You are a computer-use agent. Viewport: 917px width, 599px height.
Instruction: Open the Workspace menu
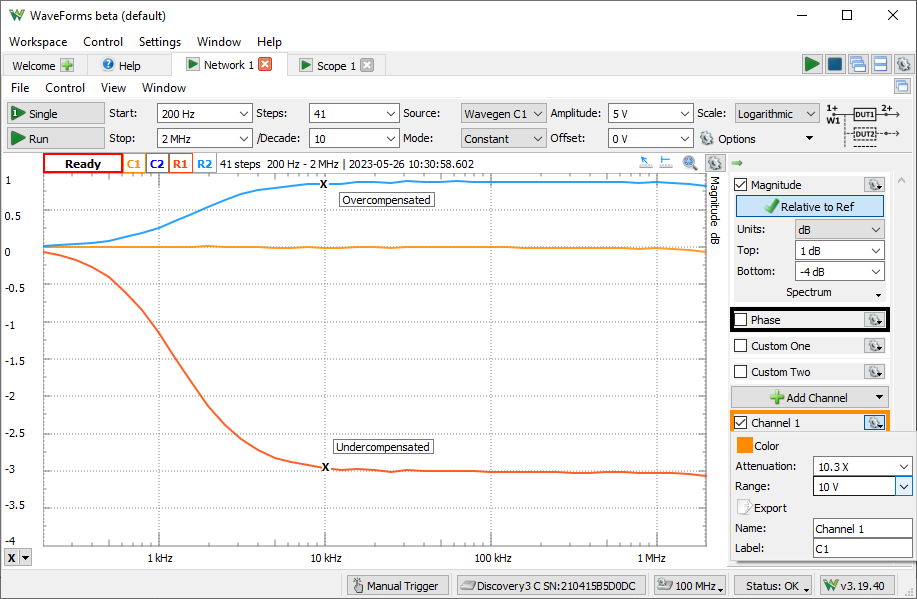(38, 42)
